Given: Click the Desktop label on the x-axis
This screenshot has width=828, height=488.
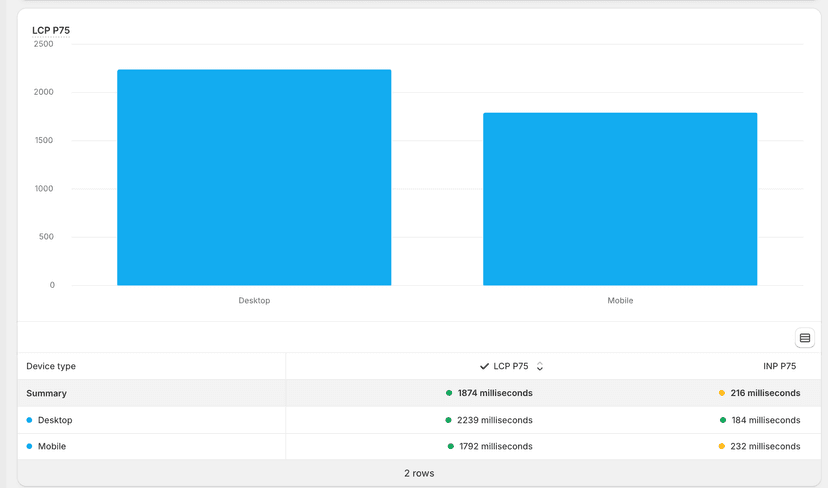Looking at the screenshot, I should click(x=254, y=301).
